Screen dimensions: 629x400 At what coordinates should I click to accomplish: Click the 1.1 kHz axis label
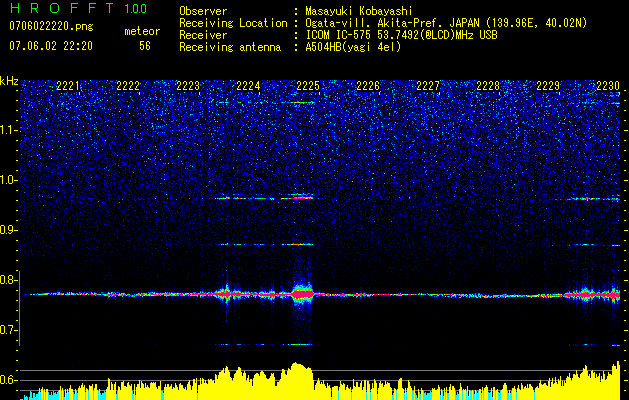click(9, 130)
